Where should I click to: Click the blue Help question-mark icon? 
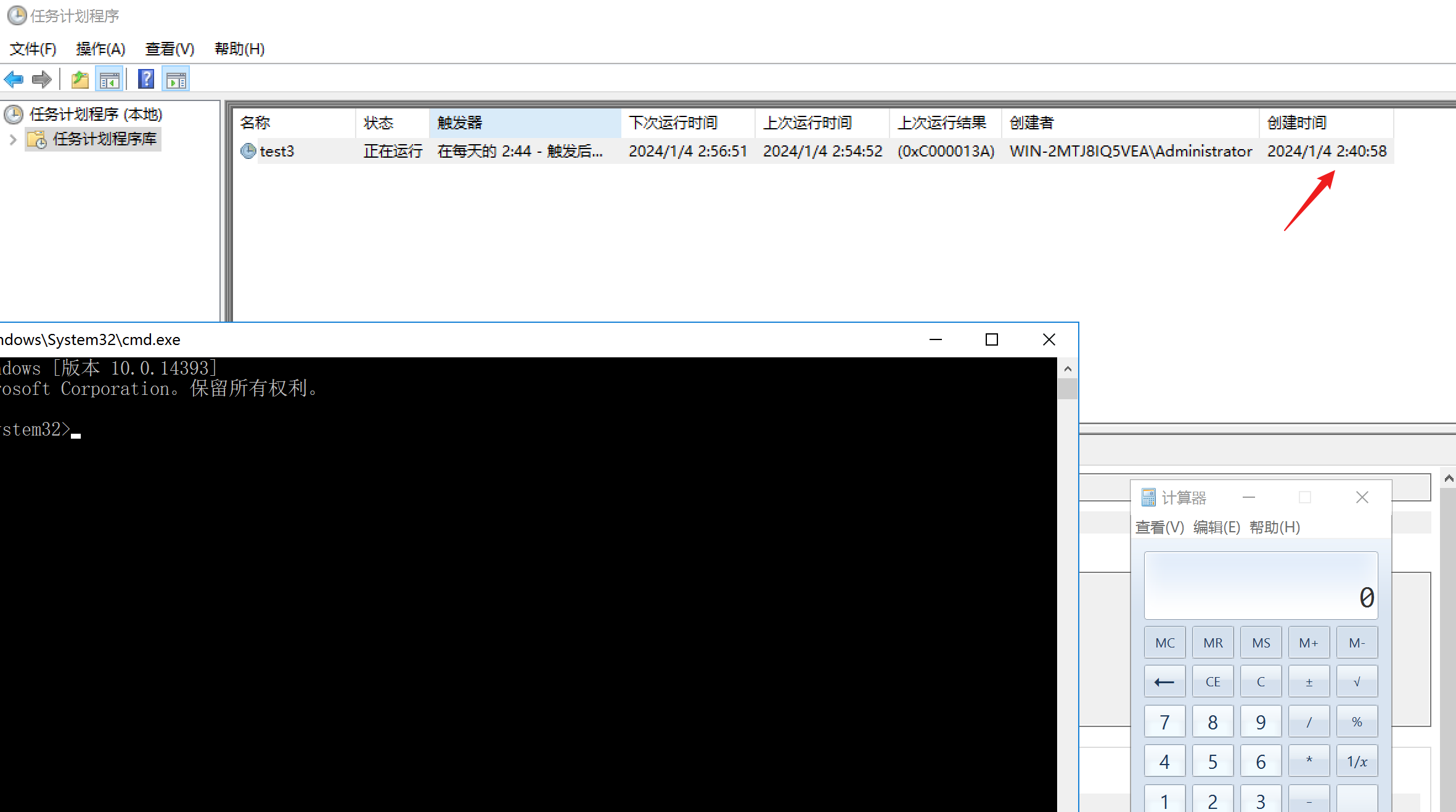146,79
